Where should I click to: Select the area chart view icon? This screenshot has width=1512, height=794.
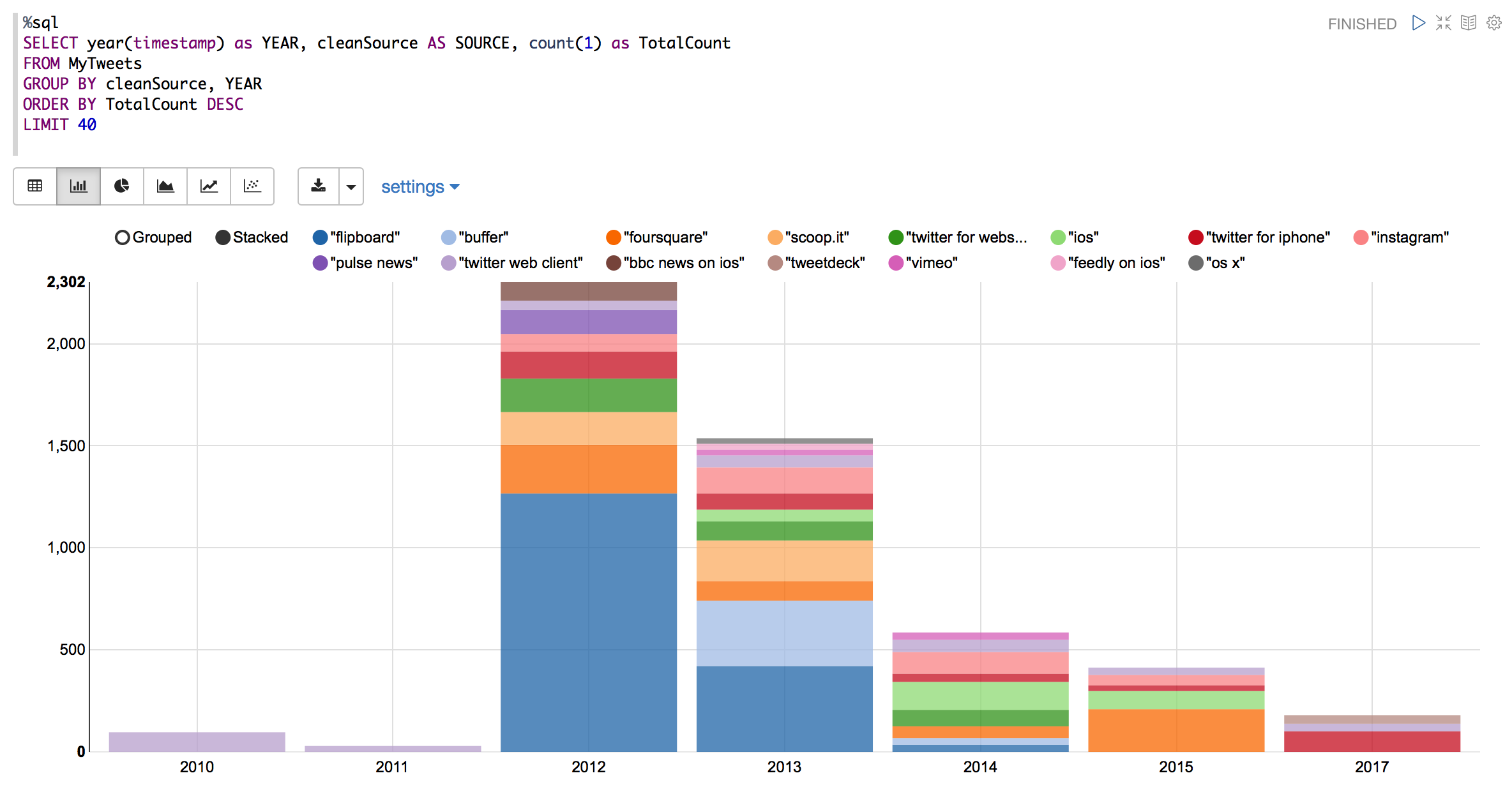[165, 186]
